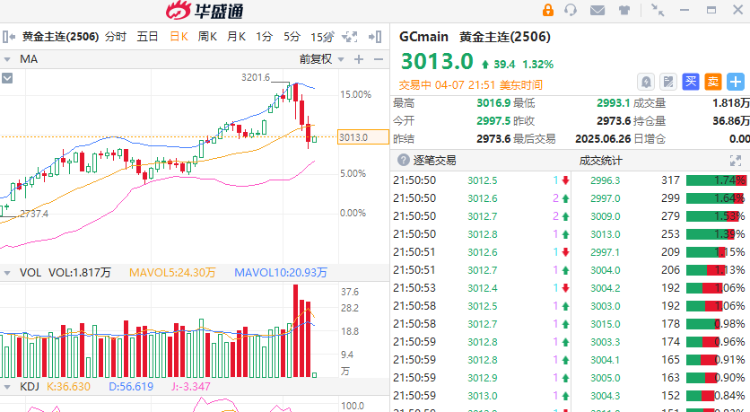Screen dimensions: 750x412
Task: Click the 华盛通 logo
Action: (x=205, y=11)
